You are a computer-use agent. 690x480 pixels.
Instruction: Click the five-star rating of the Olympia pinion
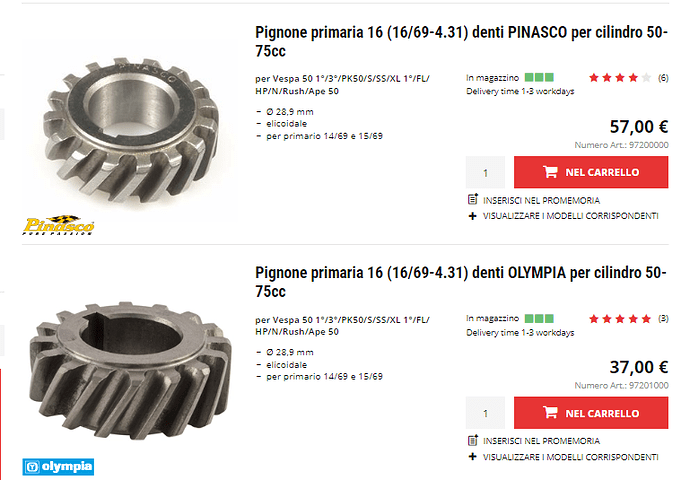point(620,318)
